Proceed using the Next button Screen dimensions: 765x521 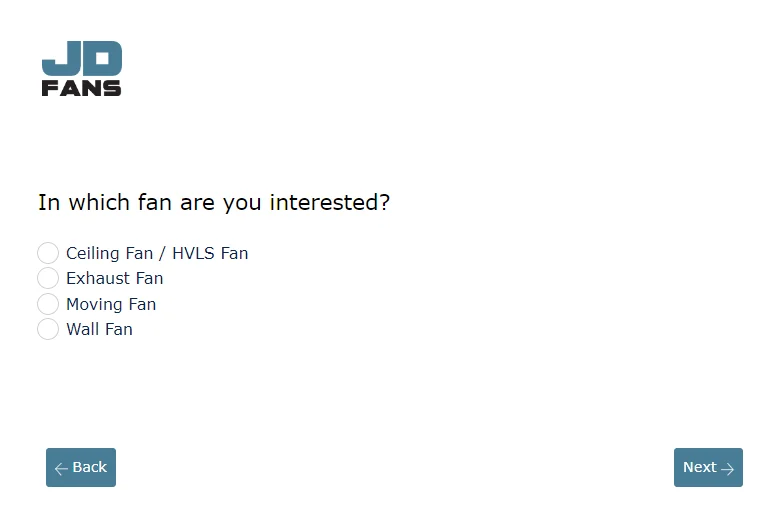point(708,467)
